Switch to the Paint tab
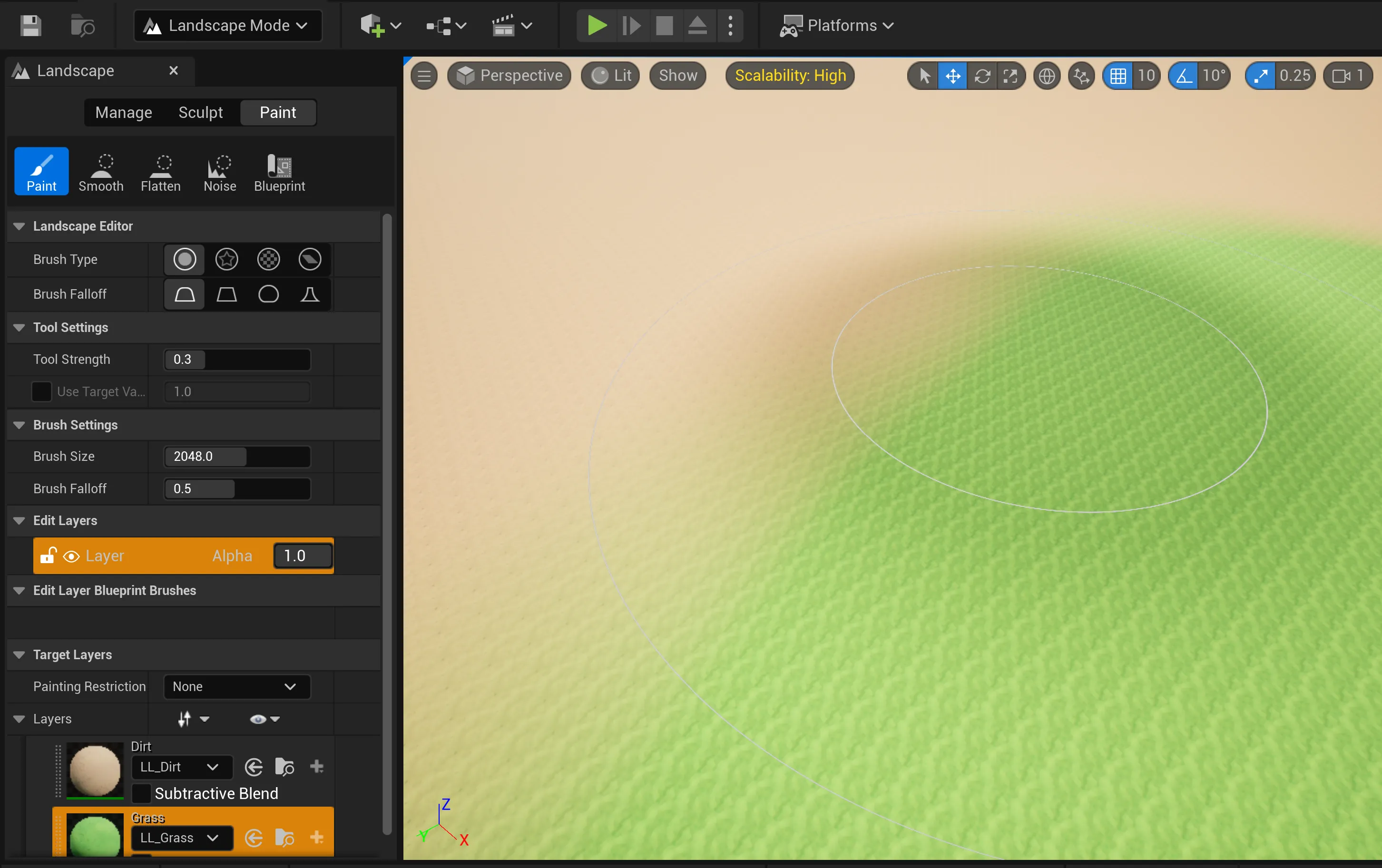Image resolution: width=1382 pixels, height=868 pixels. pyautogui.click(x=278, y=112)
